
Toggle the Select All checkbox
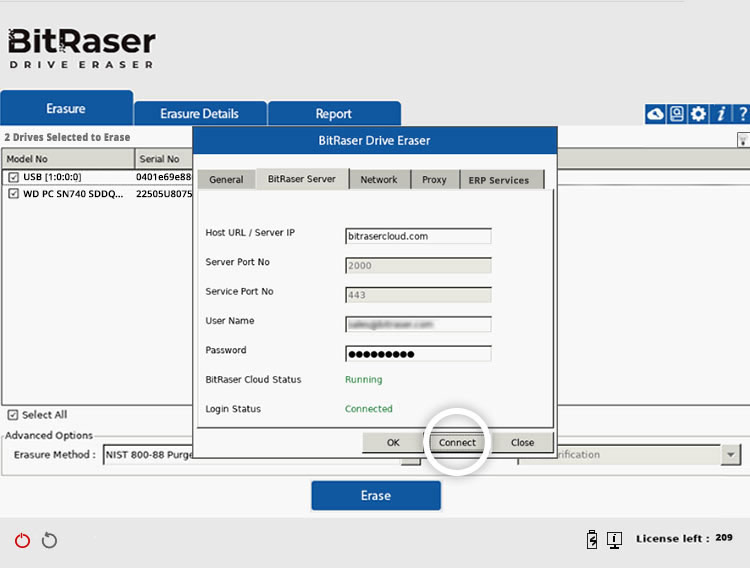13,415
